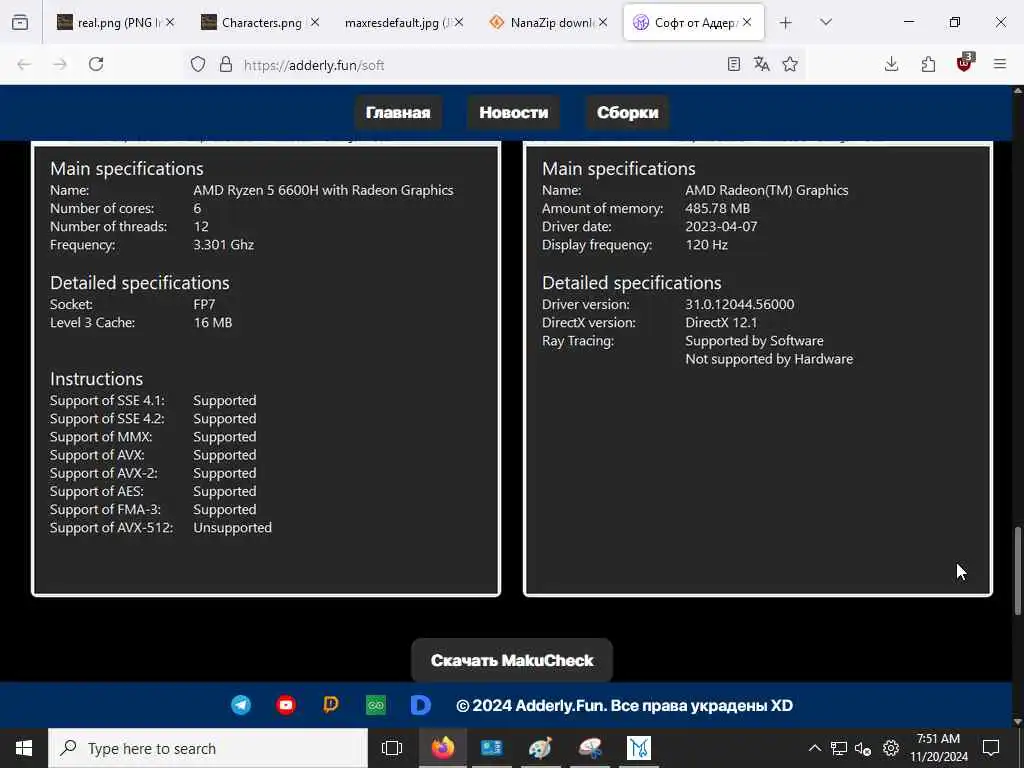This screenshot has width=1024, height=768.
Task: Open the notification center icon
Action: [x=991, y=748]
